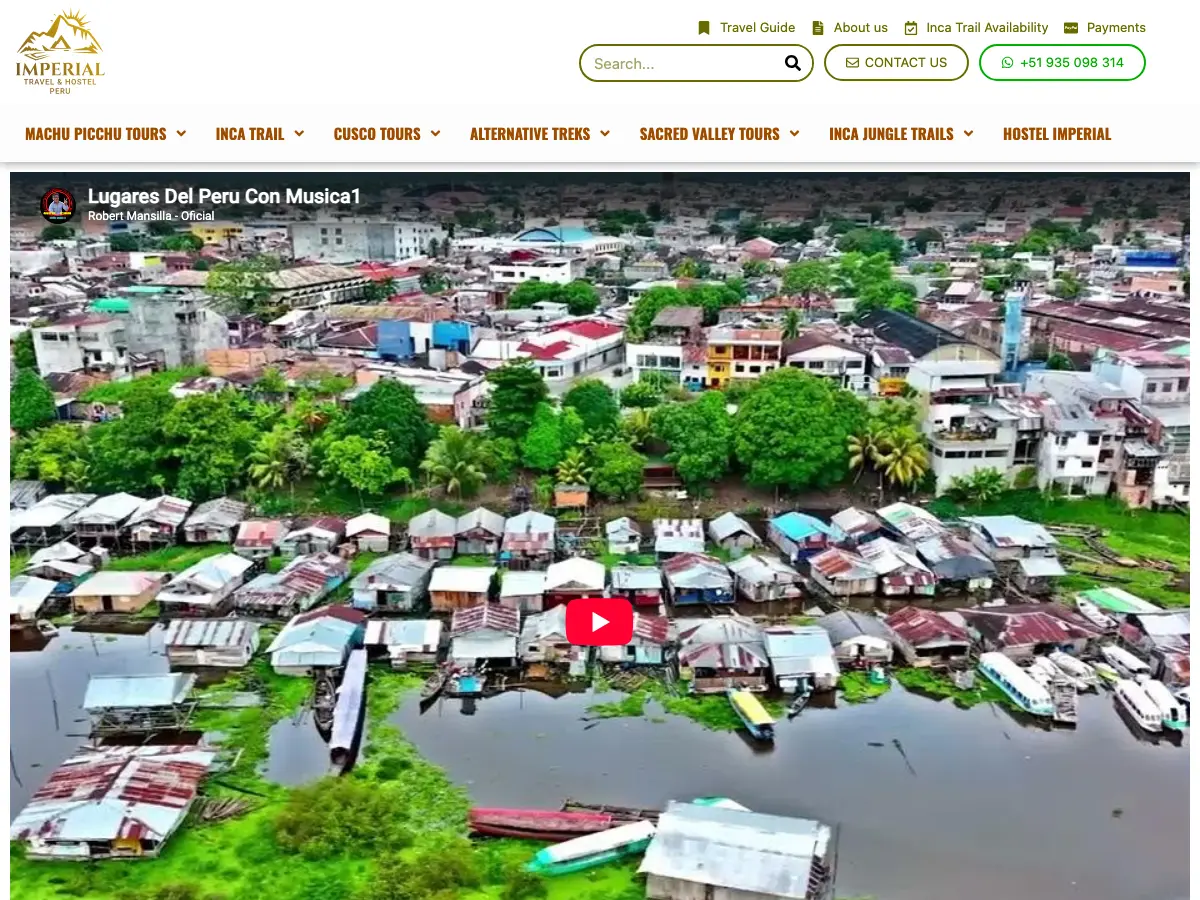Click the calendar icon beside Inca Trail Availability
This screenshot has width=1200, height=900.
(911, 28)
